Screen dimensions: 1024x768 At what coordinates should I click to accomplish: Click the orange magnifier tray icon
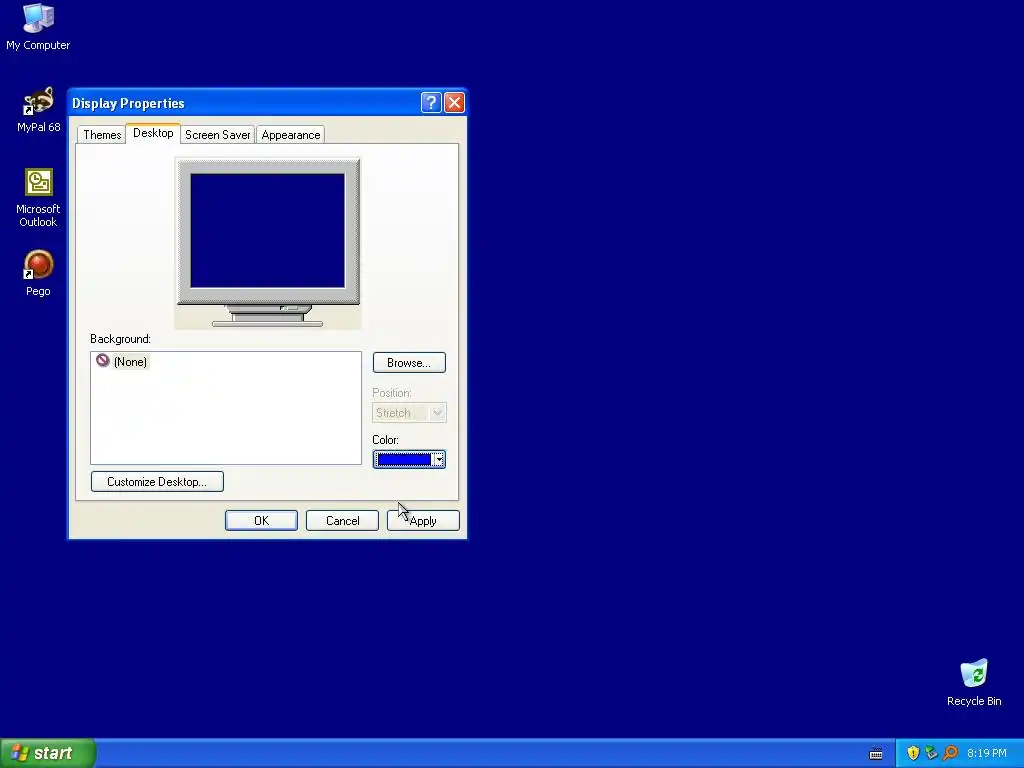950,753
